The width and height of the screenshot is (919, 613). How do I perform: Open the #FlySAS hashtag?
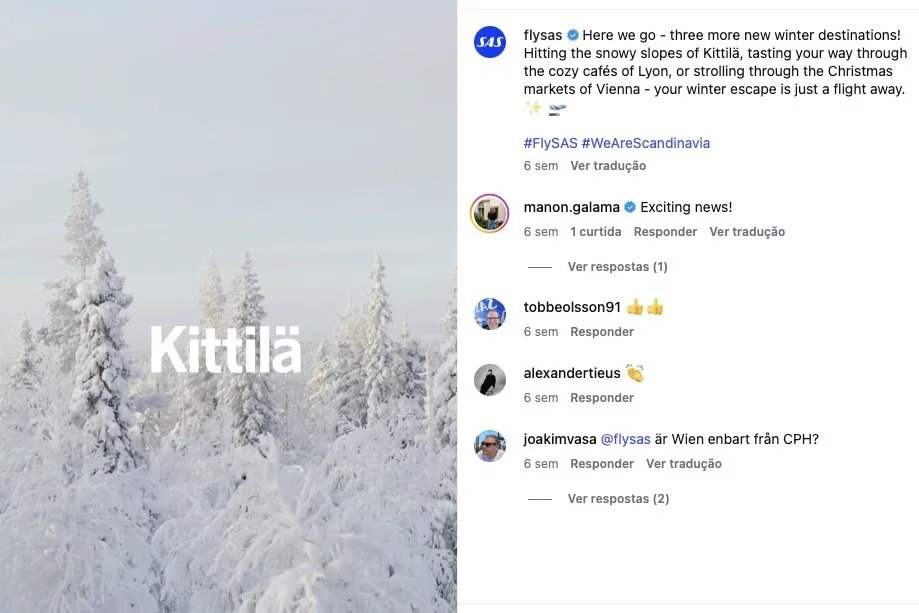coord(550,143)
